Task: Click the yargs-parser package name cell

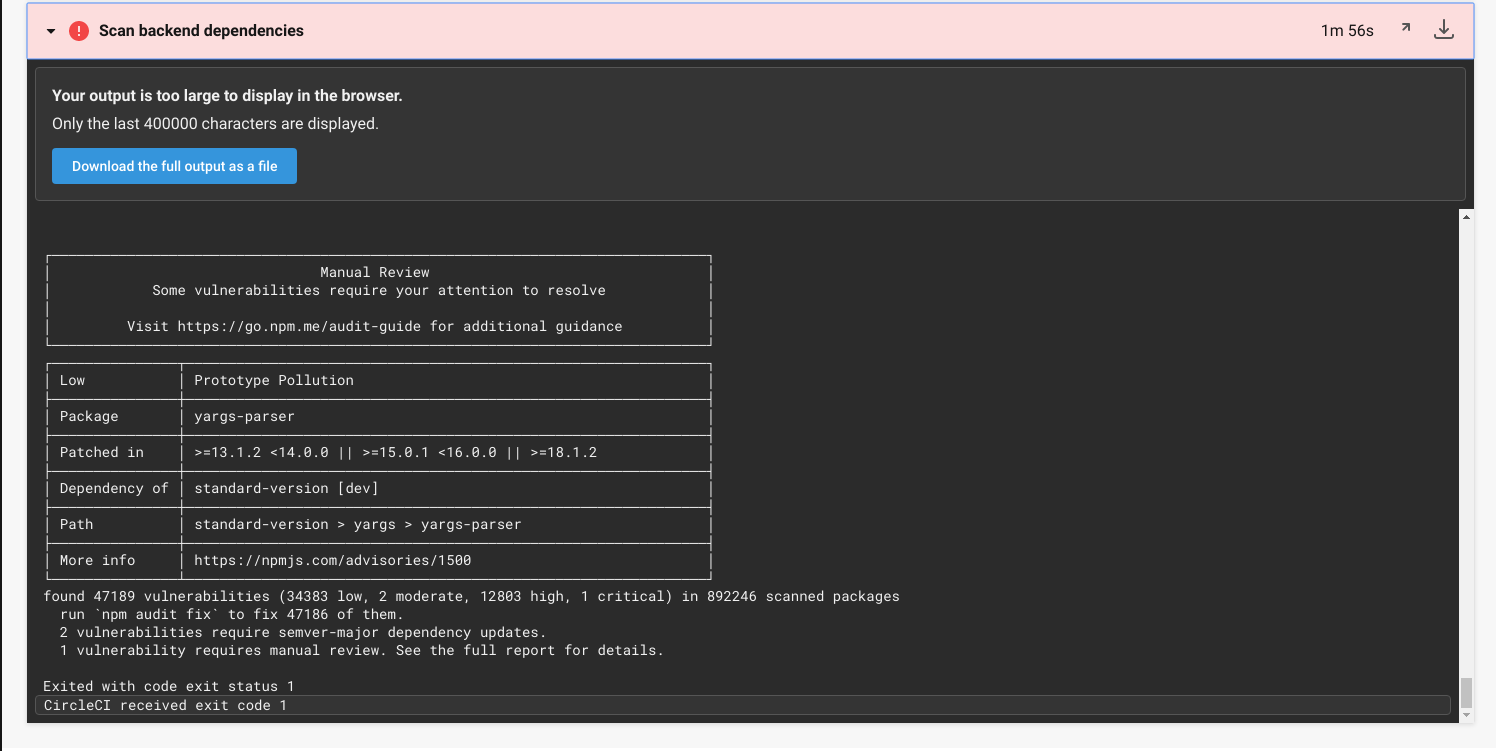Action: click(x=244, y=416)
